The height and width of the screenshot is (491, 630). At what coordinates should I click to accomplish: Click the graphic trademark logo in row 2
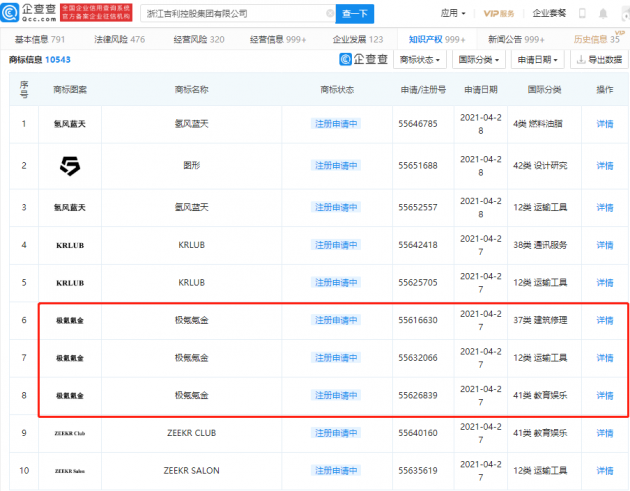[x=70, y=166]
